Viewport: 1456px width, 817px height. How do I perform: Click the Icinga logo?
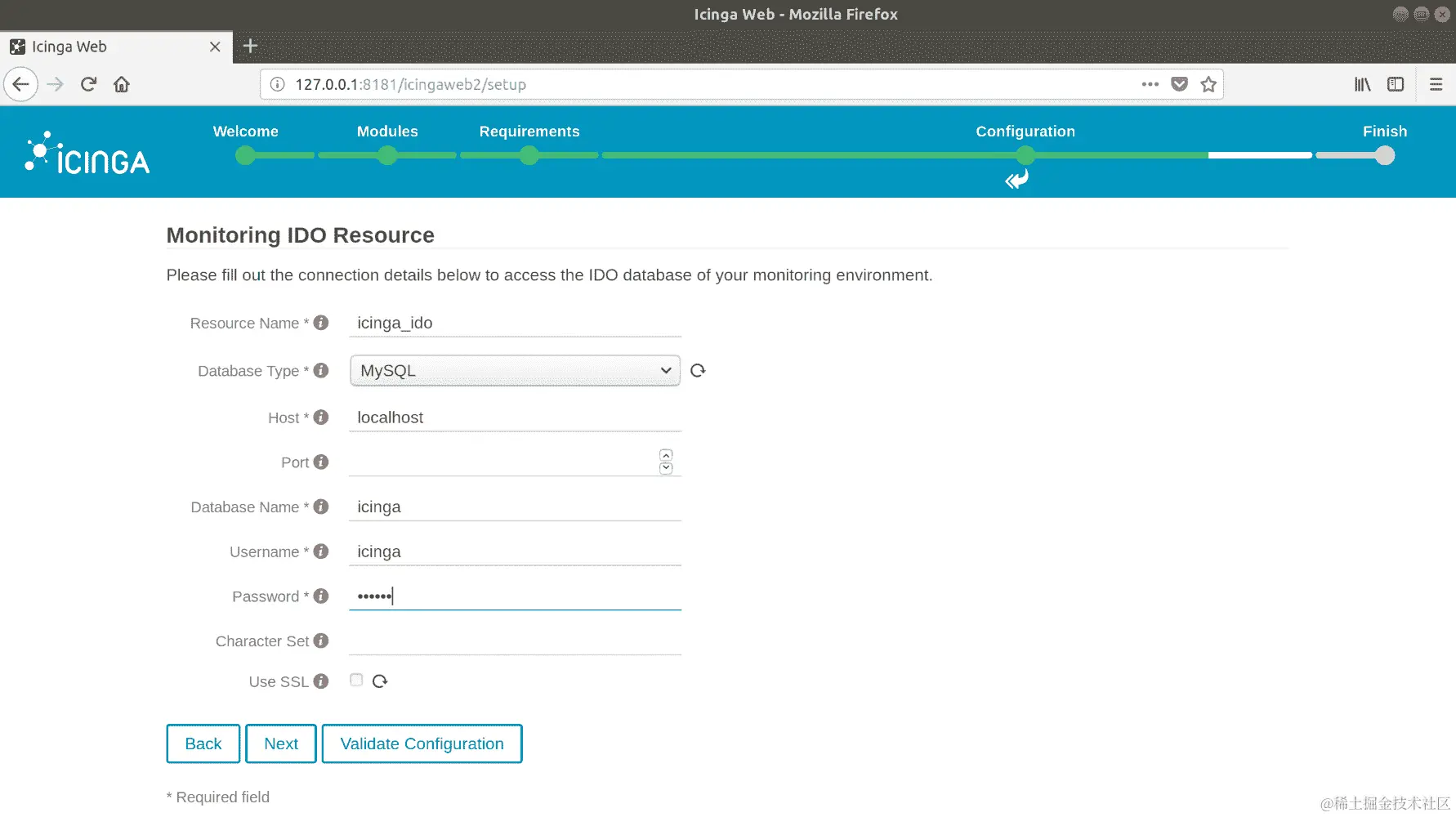pyautogui.click(x=87, y=153)
